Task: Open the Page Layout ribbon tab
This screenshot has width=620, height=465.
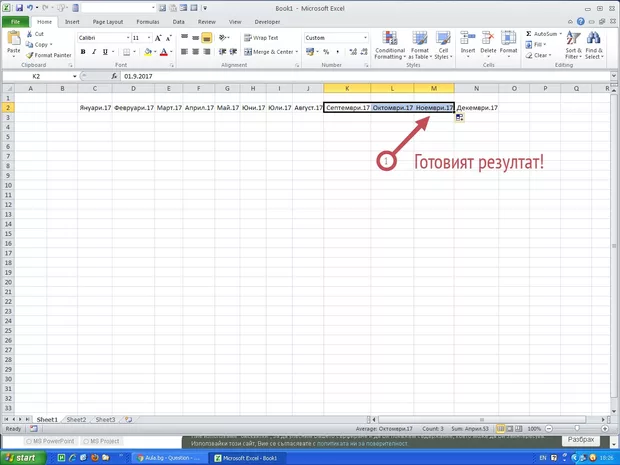Action: pos(107,21)
